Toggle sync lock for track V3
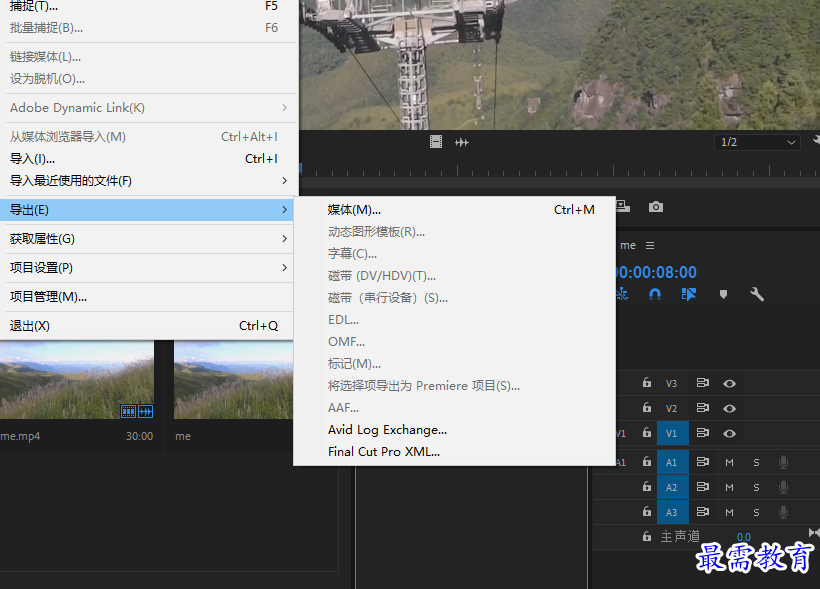The width and height of the screenshot is (820, 589). (703, 383)
